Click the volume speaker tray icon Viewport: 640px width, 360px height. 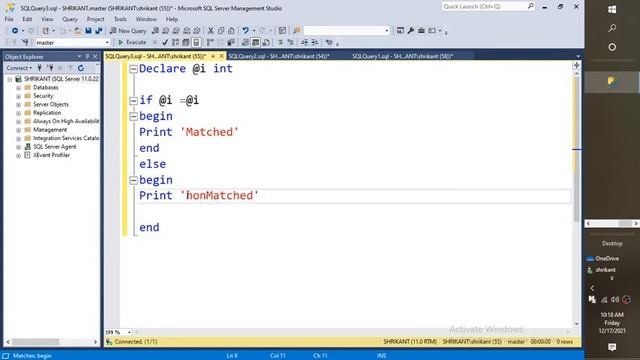615,300
